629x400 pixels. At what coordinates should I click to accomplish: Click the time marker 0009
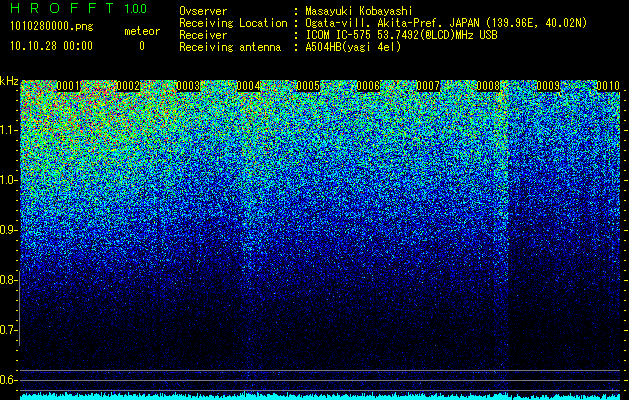click(x=548, y=86)
